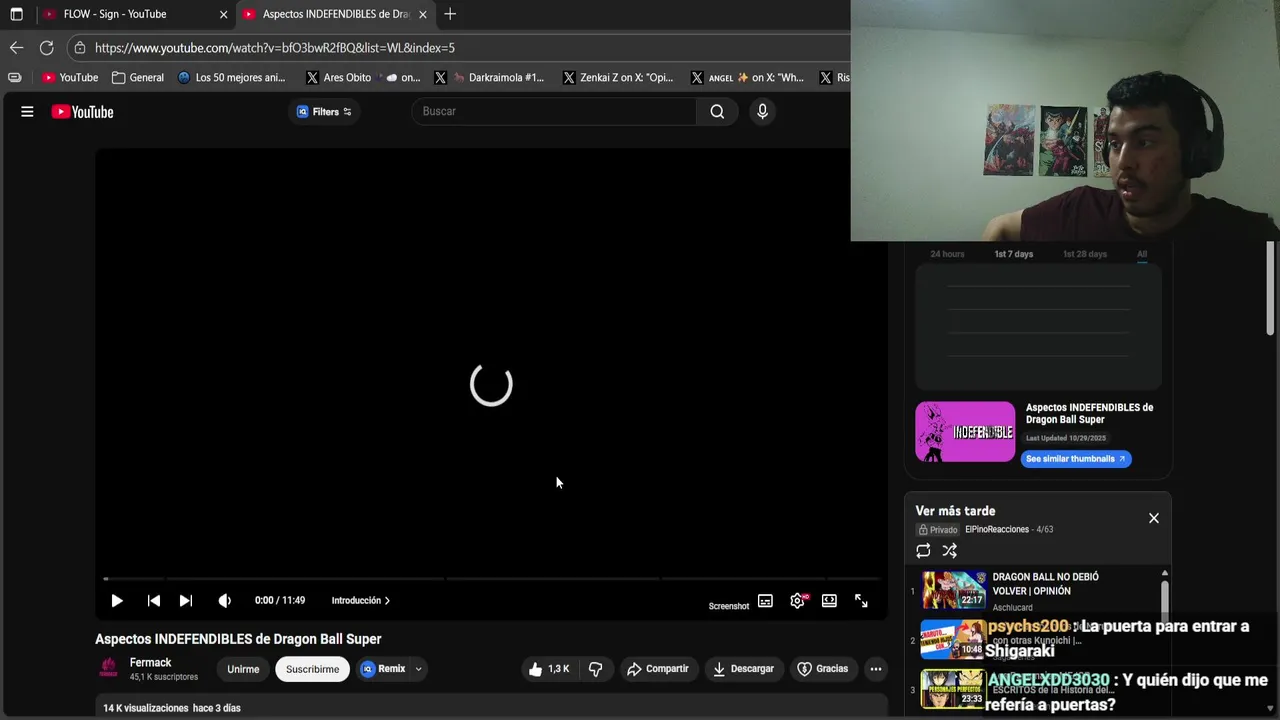This screenshot has width=1280, height=720.
Task: Click the address bar URL
Action: tap(275, 48)
